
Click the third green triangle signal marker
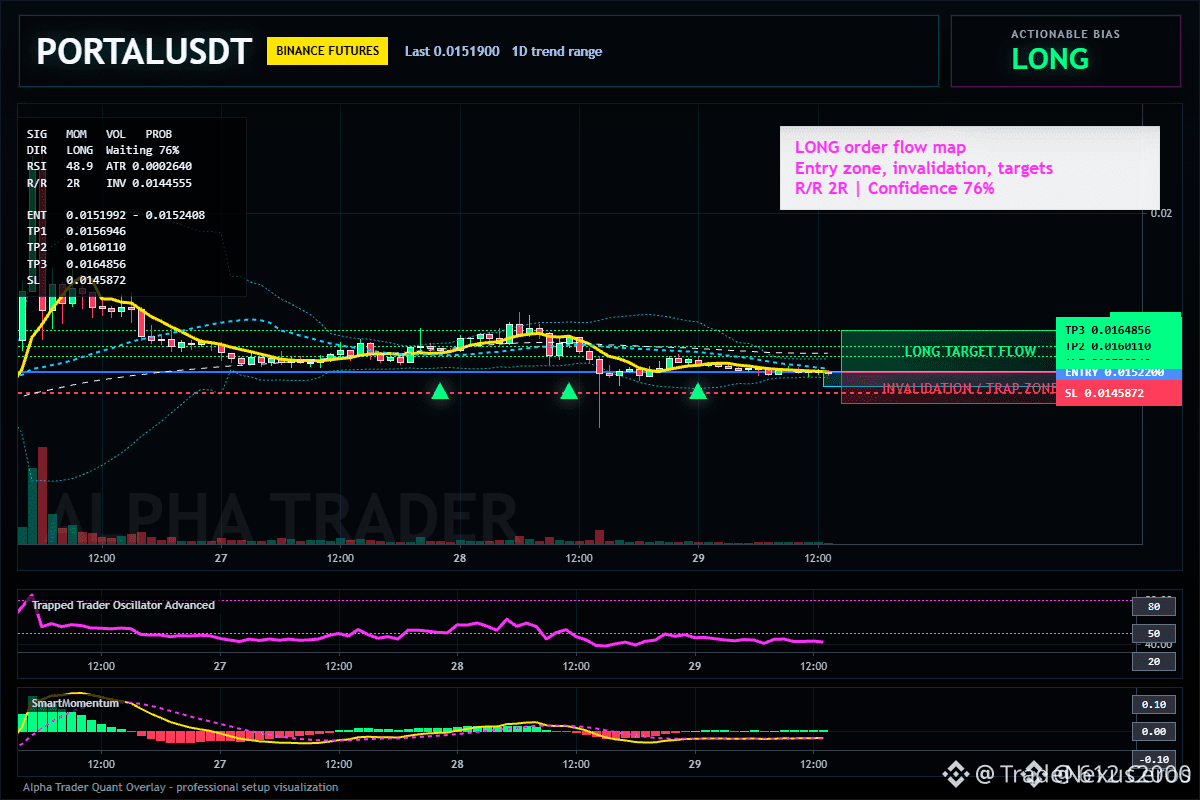tap(698, 391)
